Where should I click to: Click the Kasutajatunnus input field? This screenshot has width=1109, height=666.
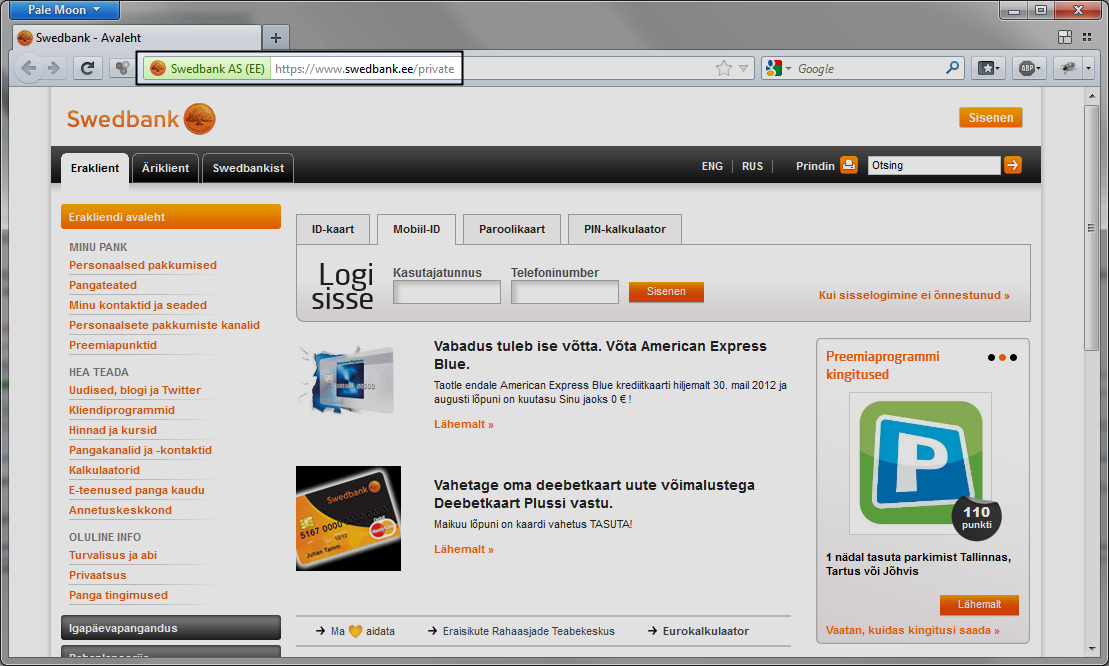[447, 292]
